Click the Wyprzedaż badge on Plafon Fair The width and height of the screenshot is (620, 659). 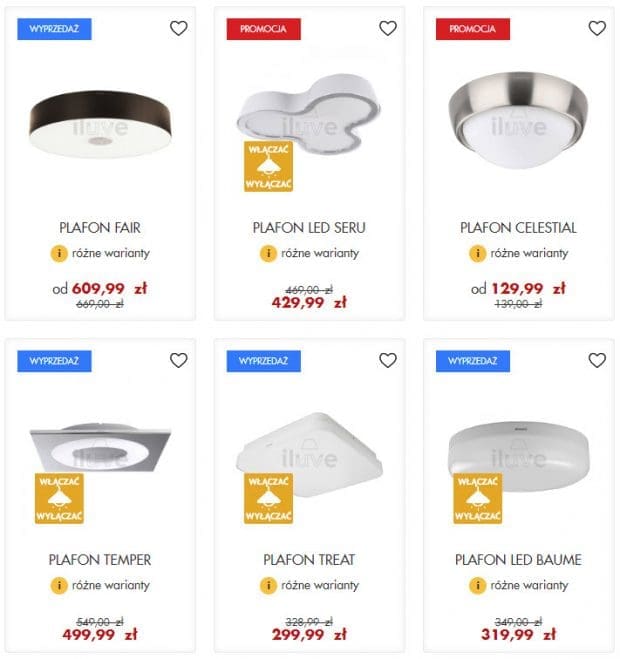54,29
